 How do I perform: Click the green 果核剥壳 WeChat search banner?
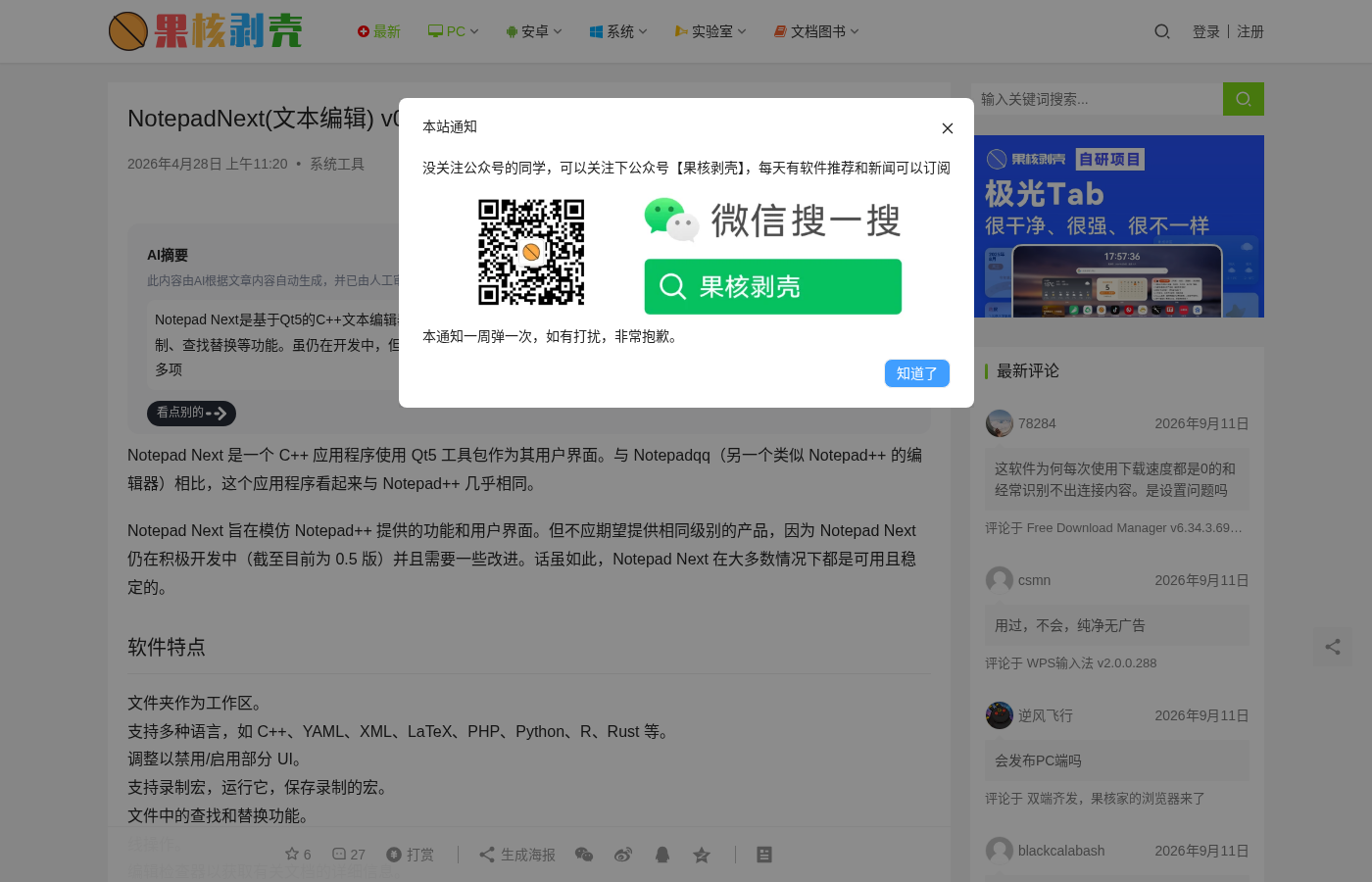coord(773,286)
